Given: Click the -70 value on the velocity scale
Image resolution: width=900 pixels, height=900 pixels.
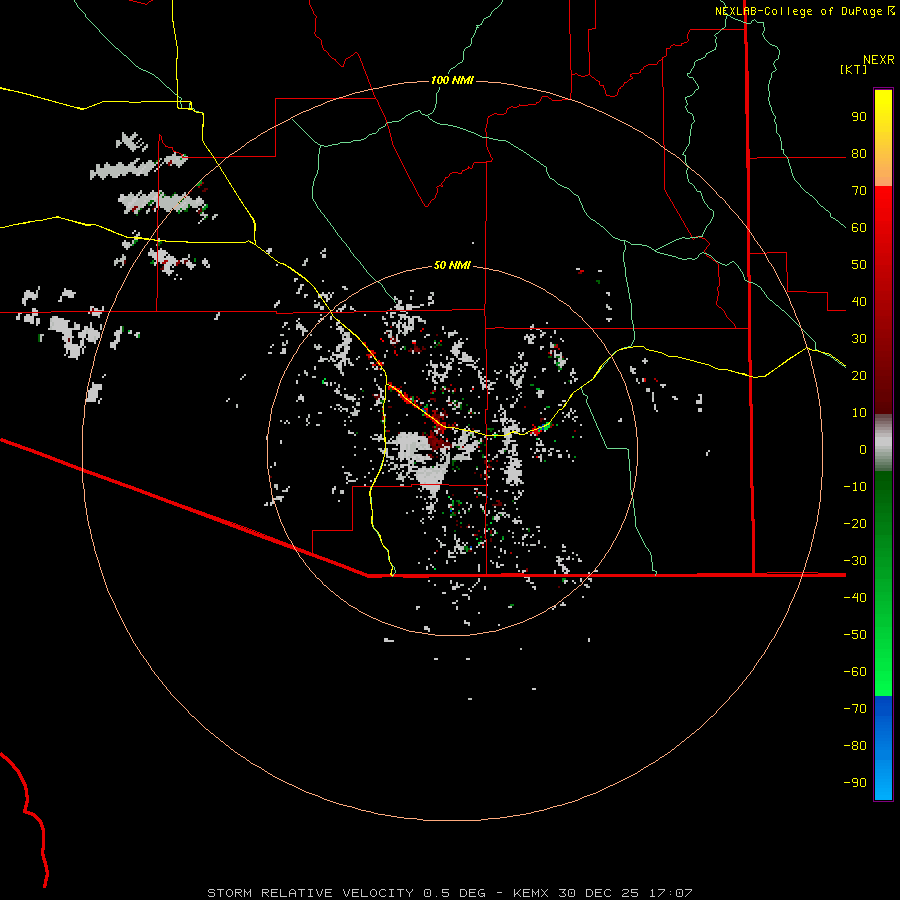Looking at the screenshot, I should tap(855, 709).
